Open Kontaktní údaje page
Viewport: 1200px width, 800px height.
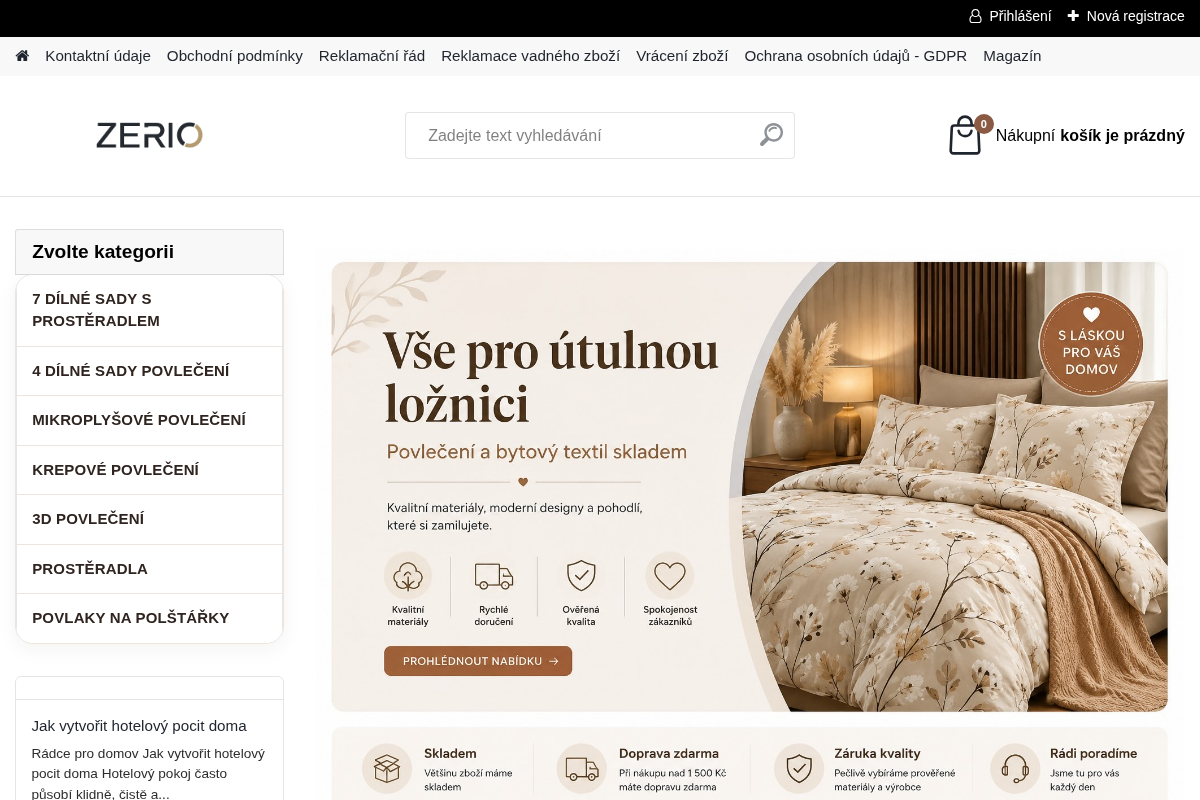tap(98, 56)
